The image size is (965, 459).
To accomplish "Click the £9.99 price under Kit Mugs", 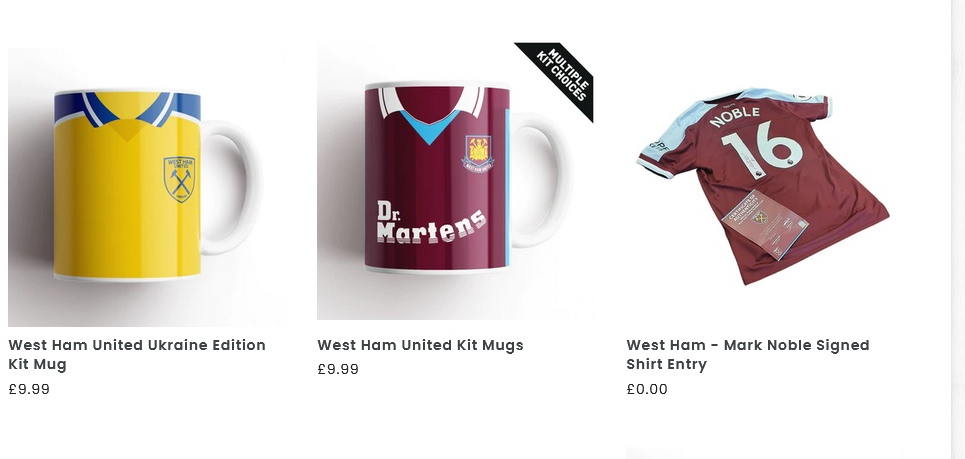I will (x=338, y=369).
